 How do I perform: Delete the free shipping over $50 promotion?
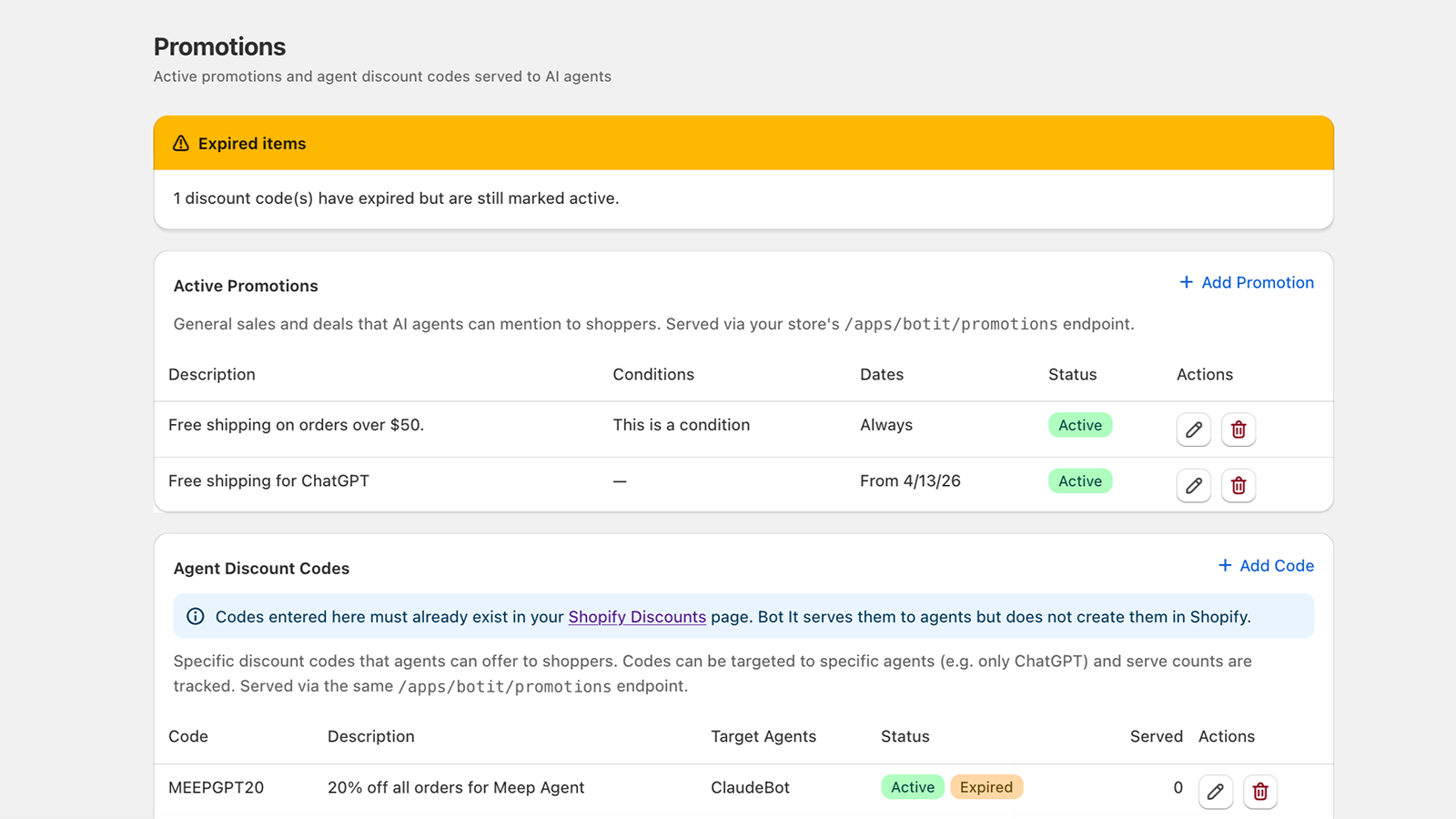click(x=1238, y=430)
